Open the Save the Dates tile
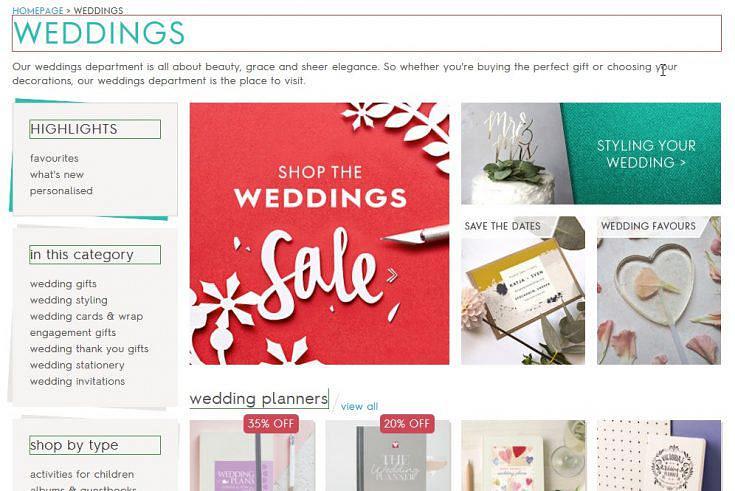Image resolution: width=735 pixels, height=491 pixels. point(523,290)
